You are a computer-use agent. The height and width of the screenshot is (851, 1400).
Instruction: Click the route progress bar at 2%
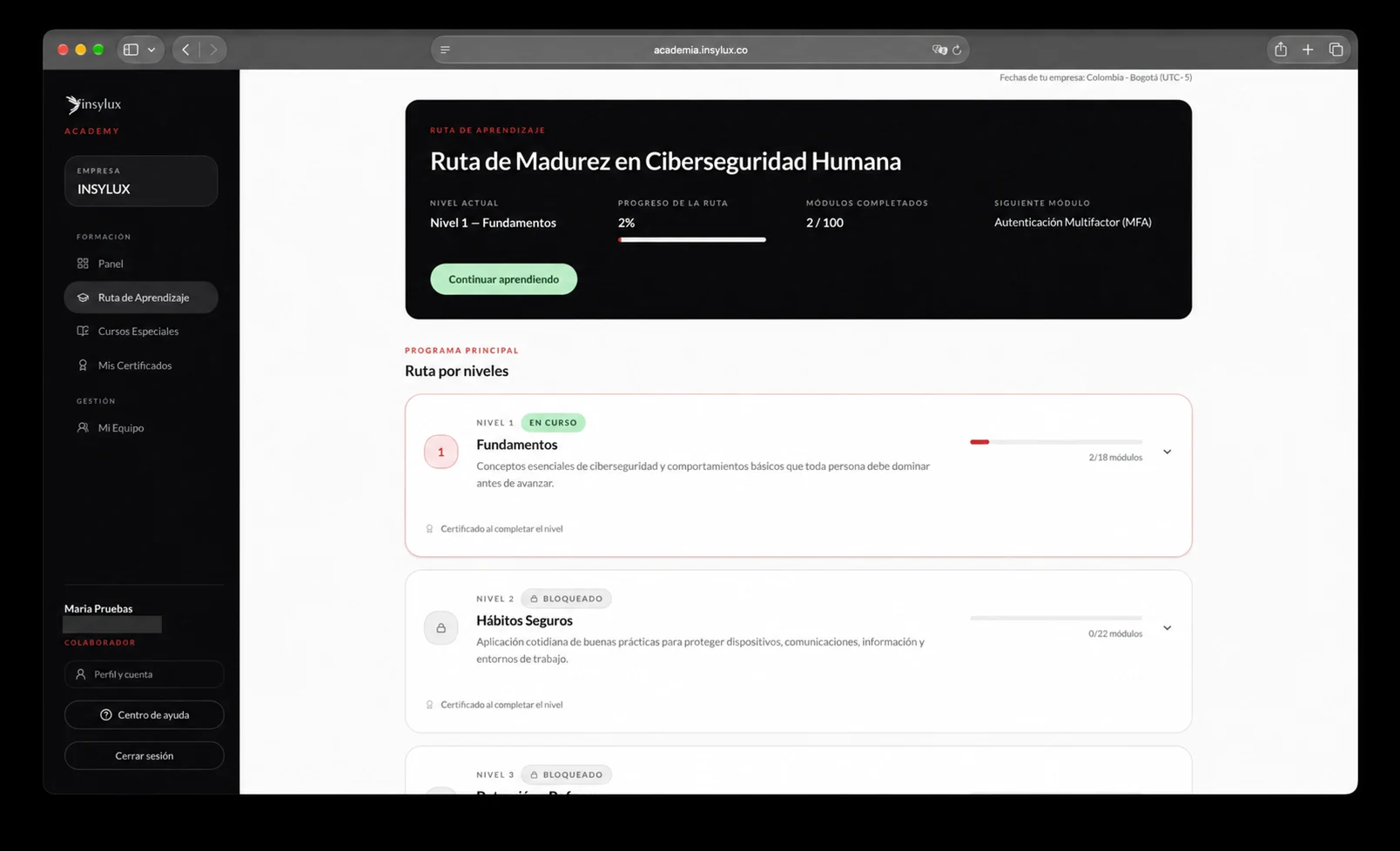pos(692,239)
